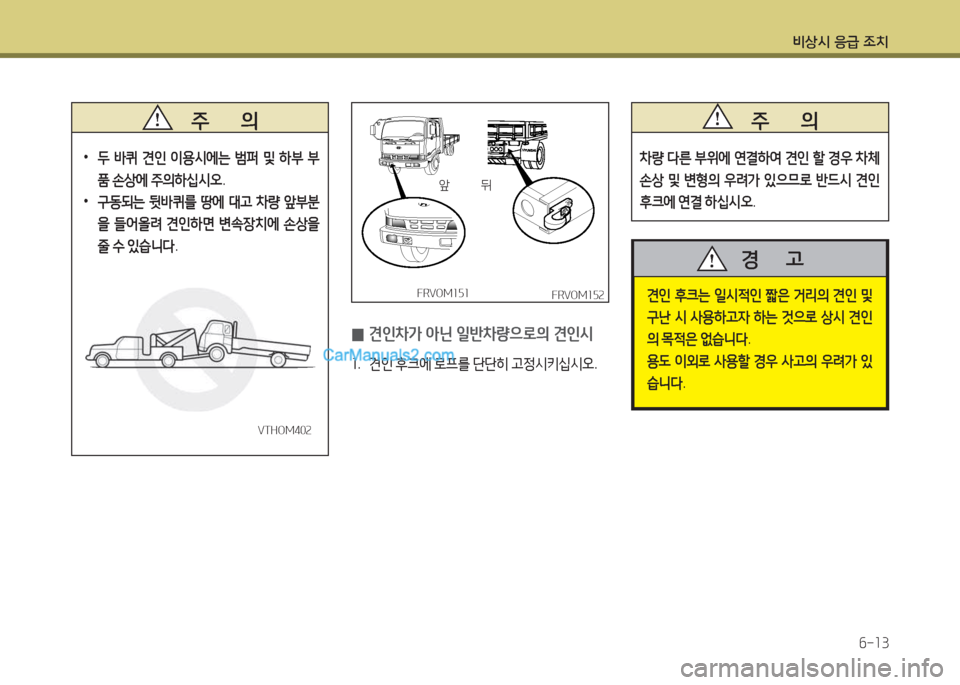Image resolution: width=960 pixels, height=685 pixels.
Task: Click the page number 6-13
Action: (x=874, y=643)
